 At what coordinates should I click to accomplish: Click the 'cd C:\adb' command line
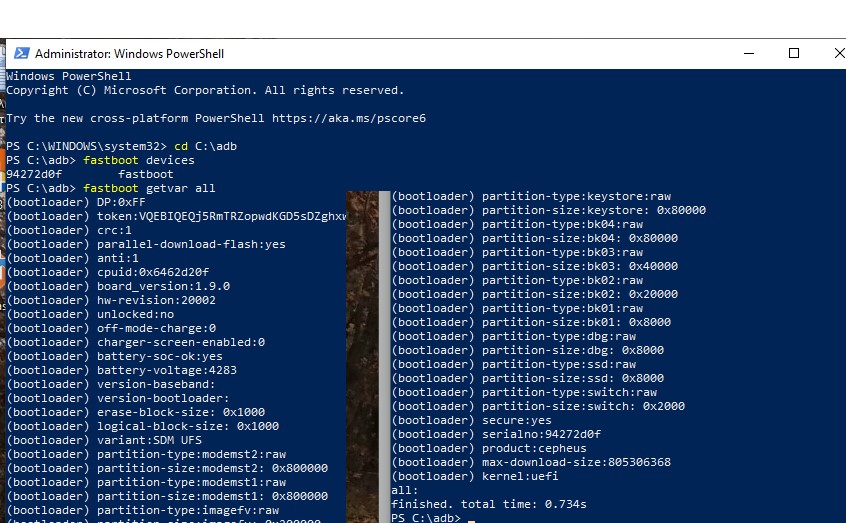(121, 146)
